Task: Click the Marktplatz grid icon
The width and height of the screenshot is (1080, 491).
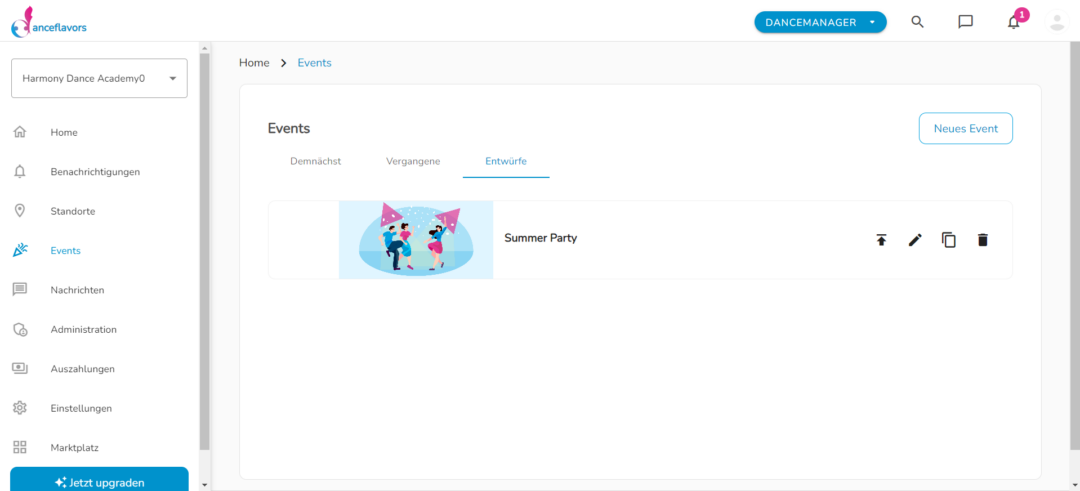Action: click(x=20, y=448)
